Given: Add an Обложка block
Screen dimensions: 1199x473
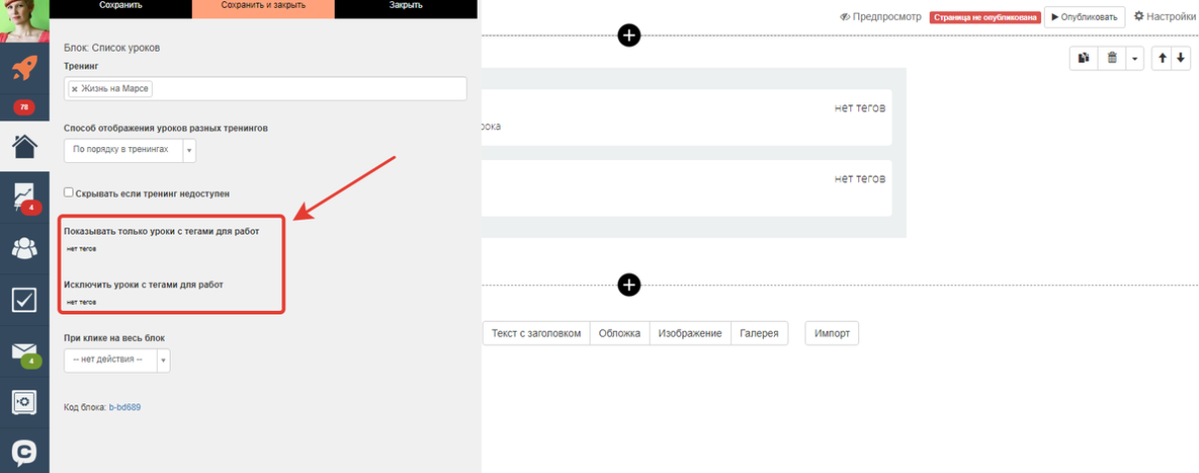Looking at the screenshot, I should 619,333.
